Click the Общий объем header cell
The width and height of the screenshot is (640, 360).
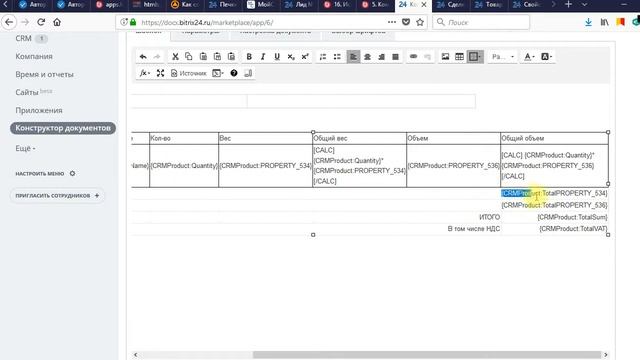[554, 138]
